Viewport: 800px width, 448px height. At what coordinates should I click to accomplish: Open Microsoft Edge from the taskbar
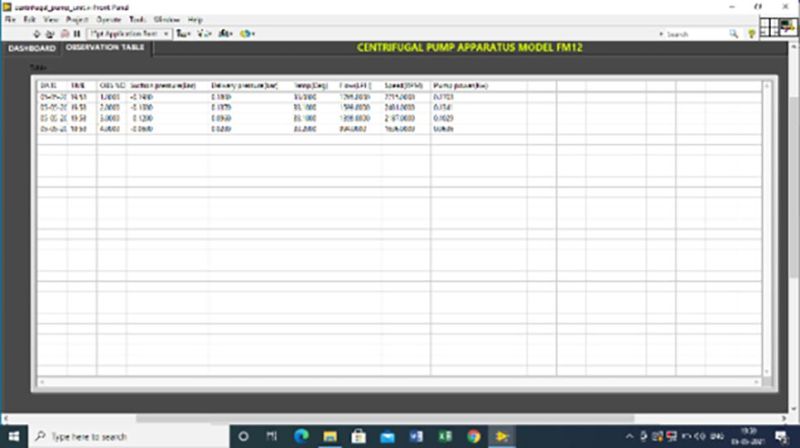(x=301, y=436)
